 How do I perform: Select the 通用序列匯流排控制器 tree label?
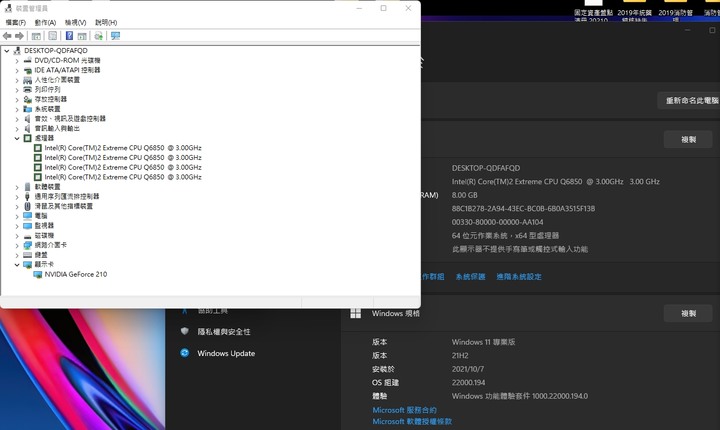(67, 196)
